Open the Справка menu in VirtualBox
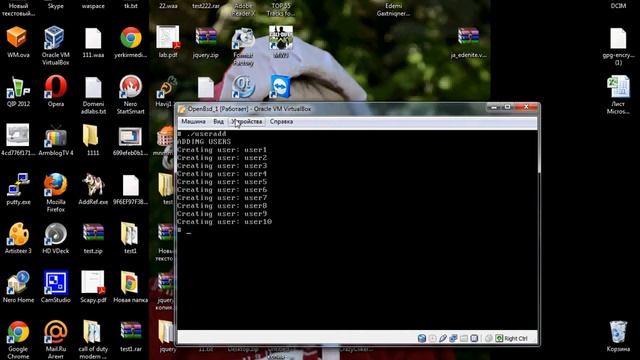The image size is (640, 360). click(281, 122)
